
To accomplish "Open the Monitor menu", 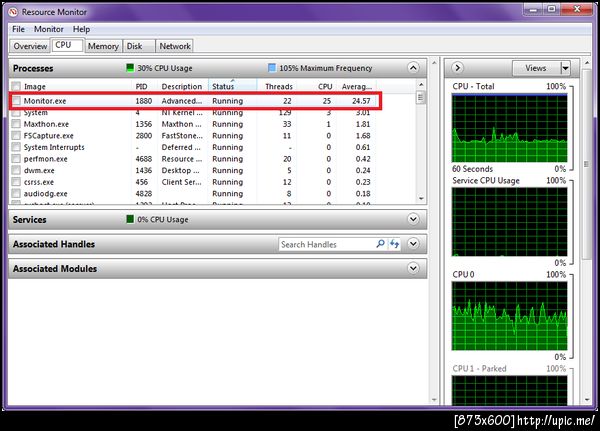I will coord(49,29).
